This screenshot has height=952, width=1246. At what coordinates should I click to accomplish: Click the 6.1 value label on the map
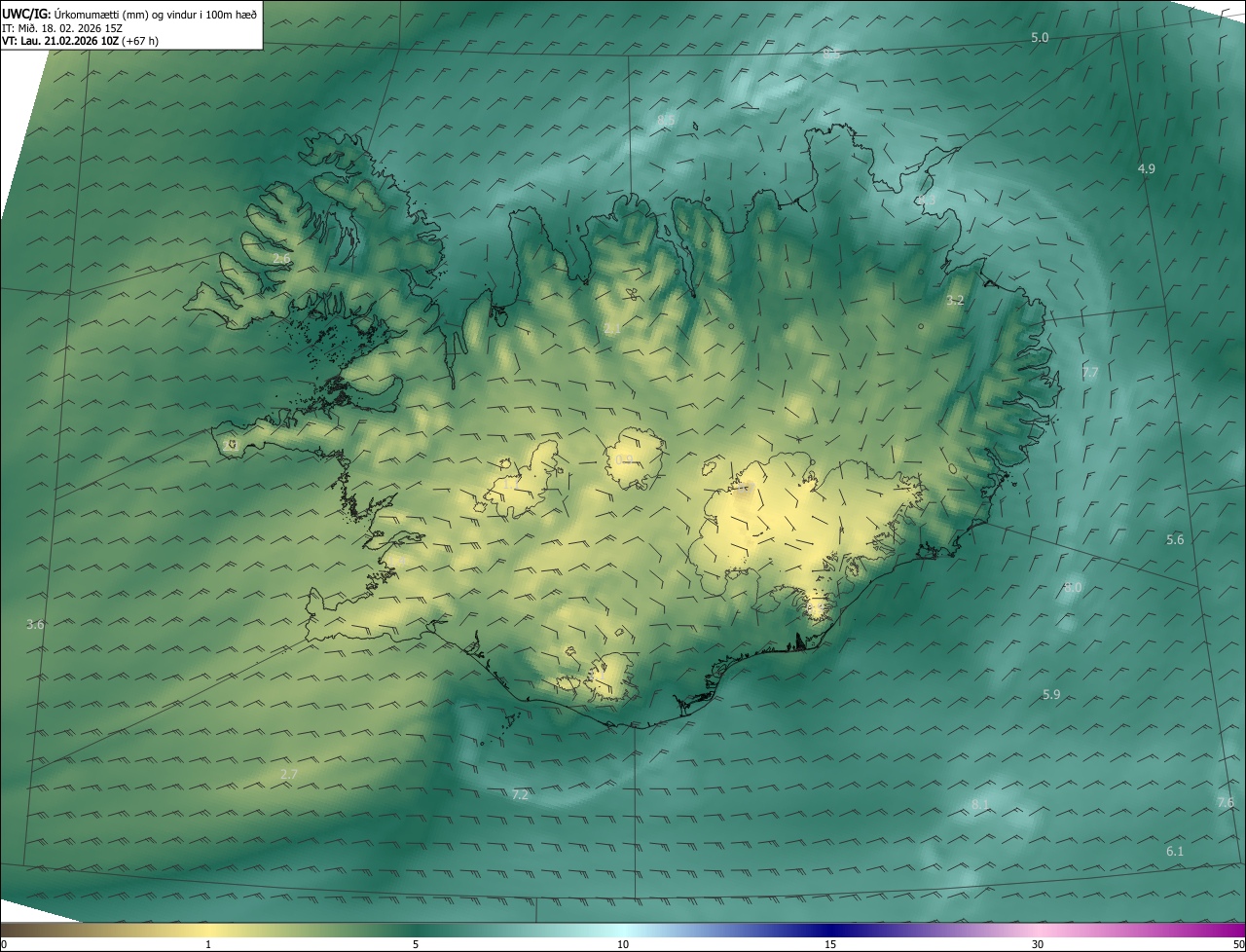click(x=1175, y=852)
